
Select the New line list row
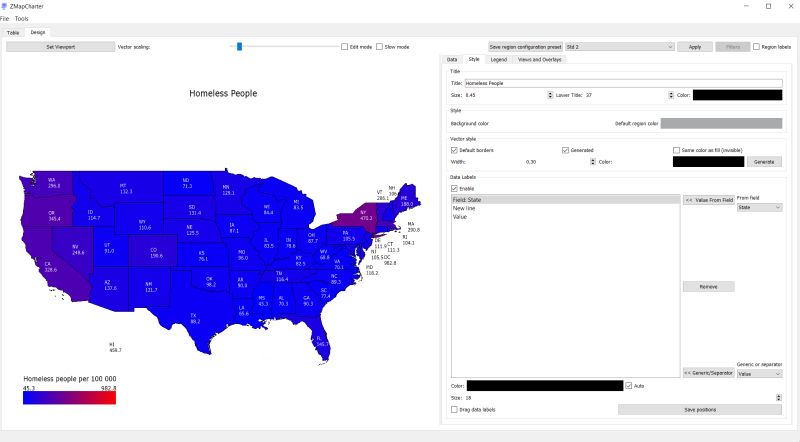click(565, 208)
